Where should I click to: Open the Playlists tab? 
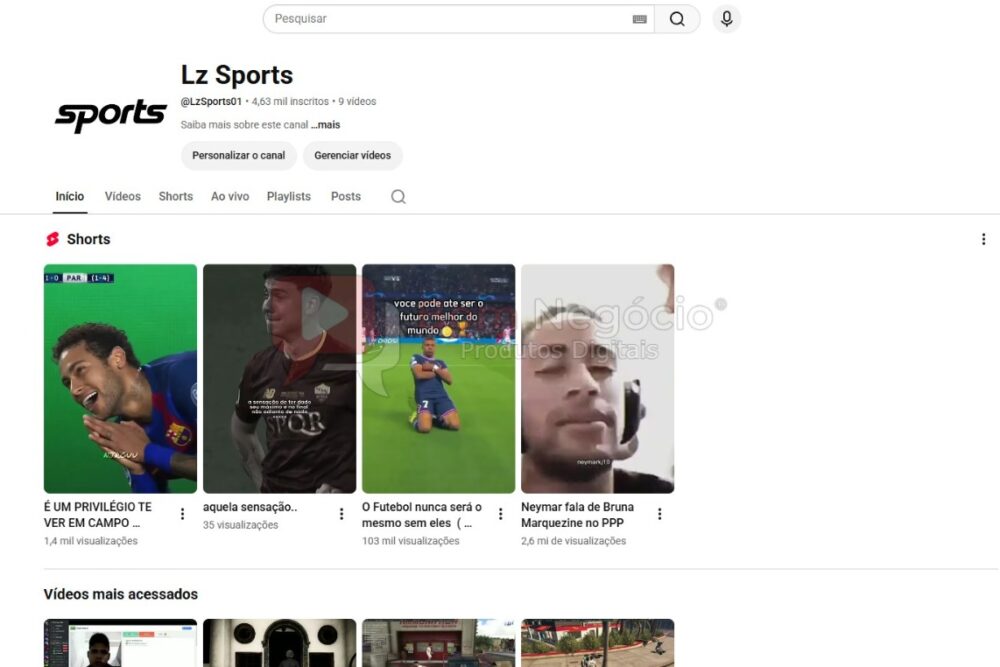pos(288,196)
